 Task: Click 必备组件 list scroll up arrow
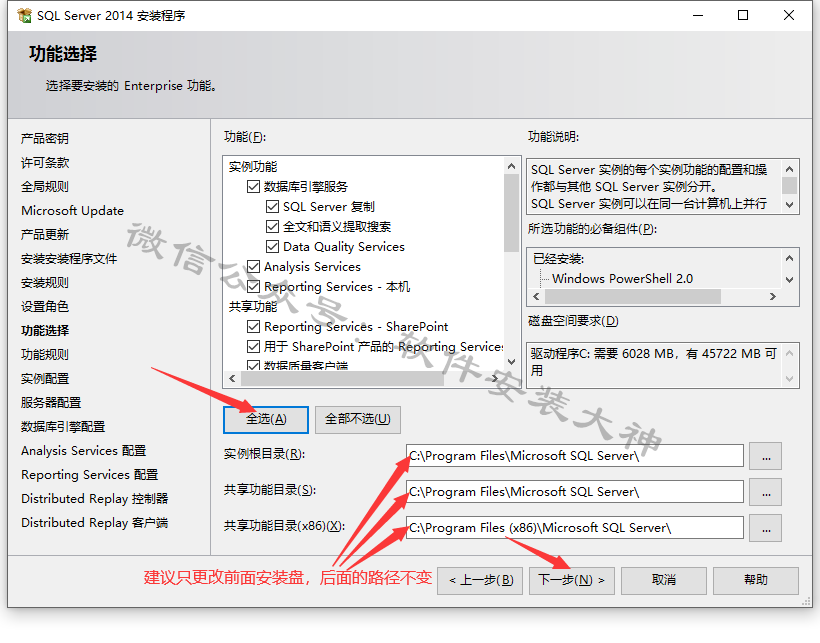click(x=790, y=258)
